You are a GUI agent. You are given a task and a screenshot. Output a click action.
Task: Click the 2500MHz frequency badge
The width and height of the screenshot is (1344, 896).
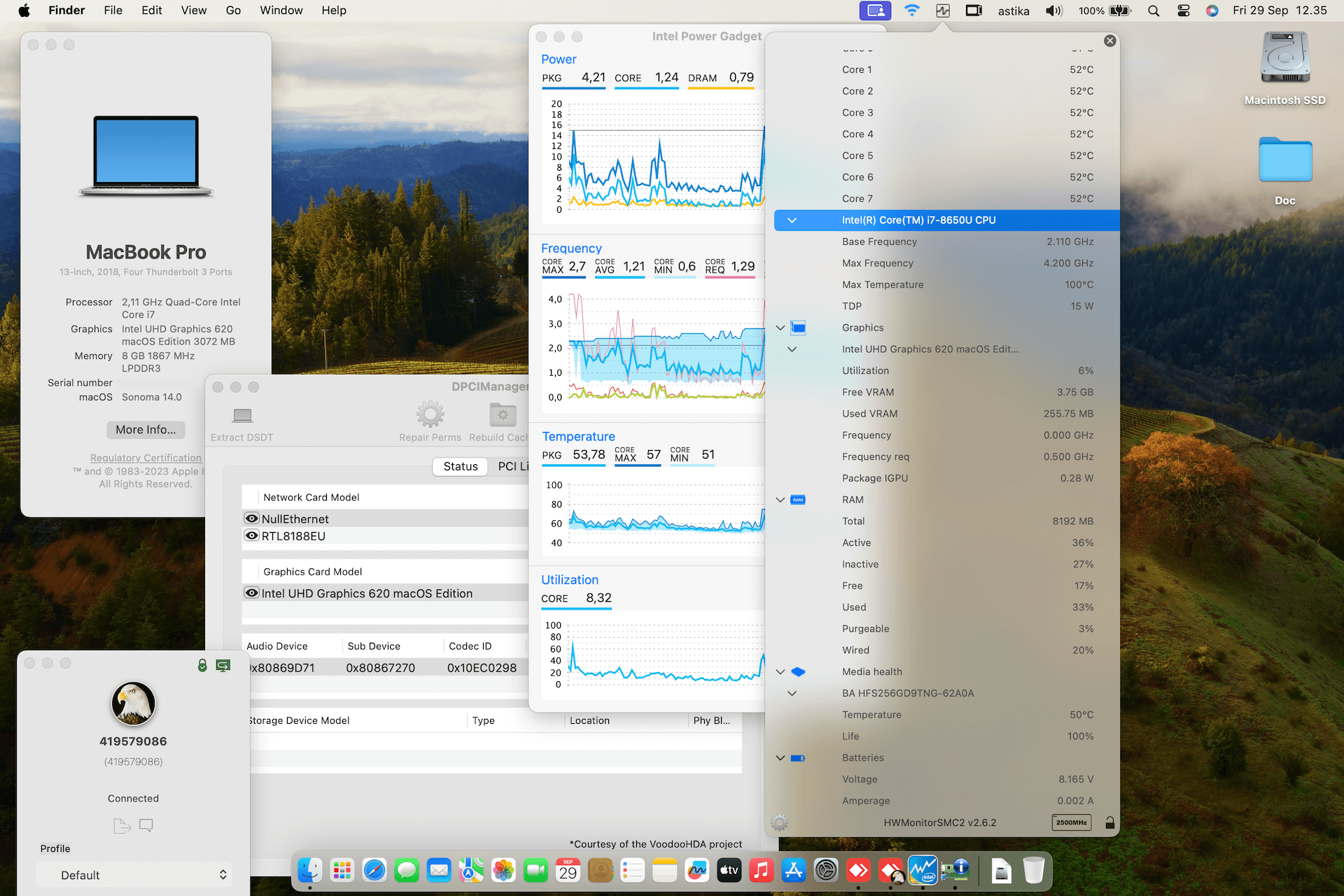pyautogui.click(x=1071, y=822)
